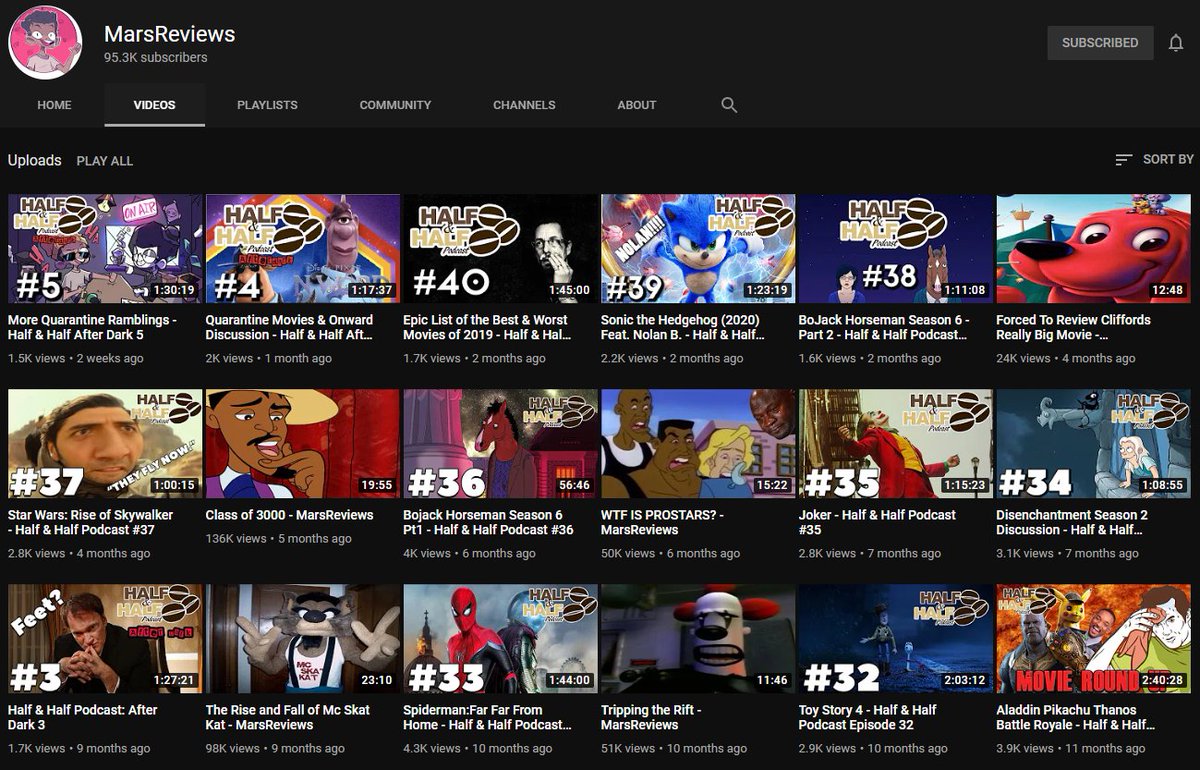
Task: Open the Class of 3000 video thumbnail
Action: 303,443
